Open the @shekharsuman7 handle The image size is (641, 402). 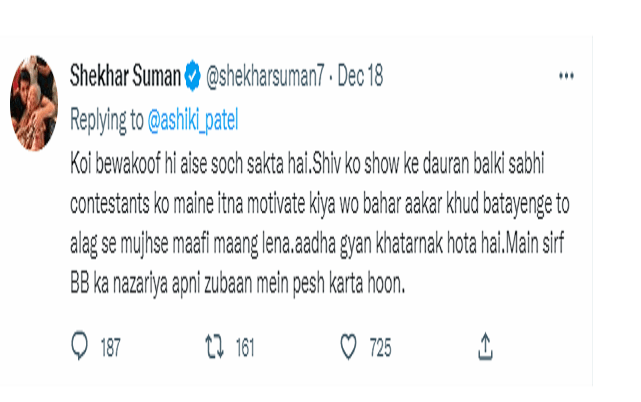265,76
